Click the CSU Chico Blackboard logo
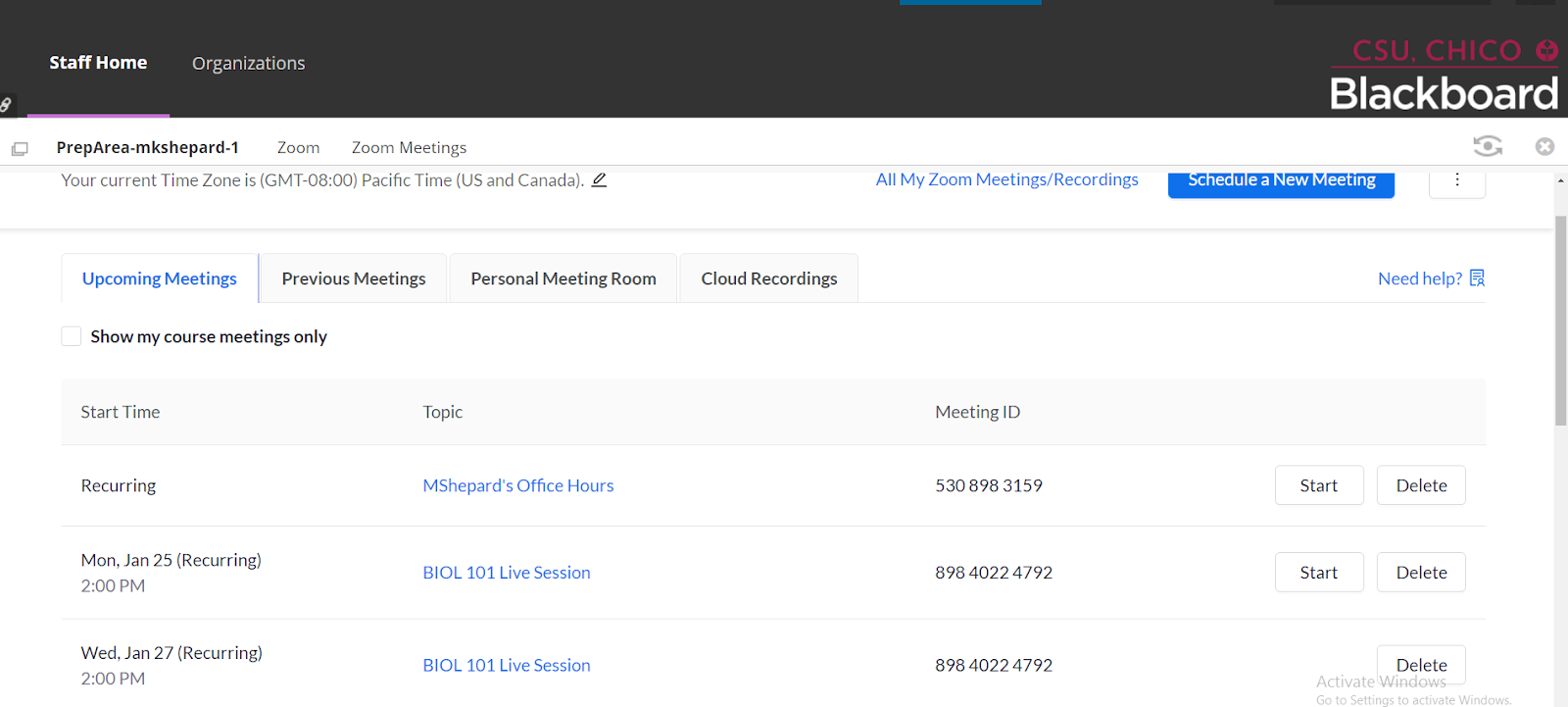The image size is (1568, 707). pyautogui.click(x=1444, y=76)
